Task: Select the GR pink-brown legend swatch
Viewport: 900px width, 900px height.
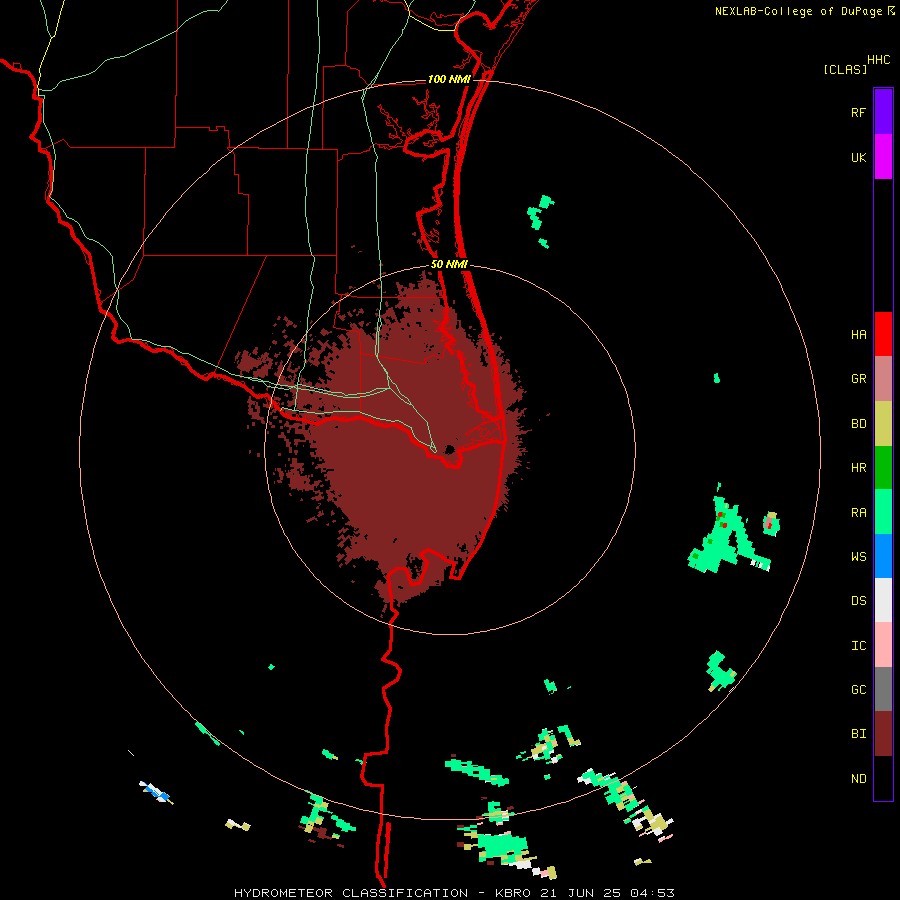Action: [x=883, y=379]
